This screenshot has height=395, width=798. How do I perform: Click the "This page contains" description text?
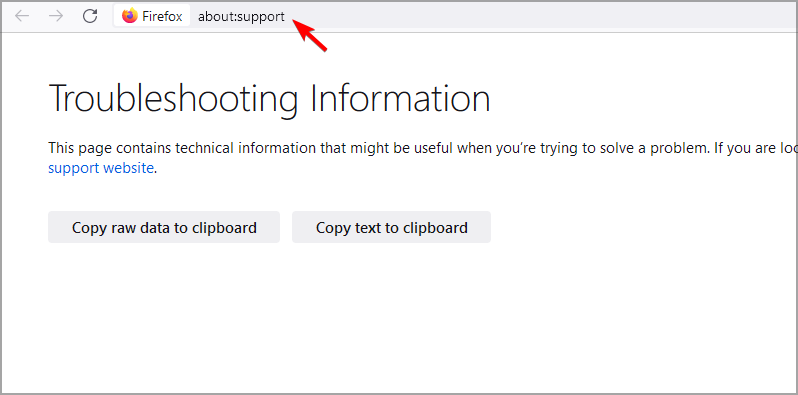110,148
